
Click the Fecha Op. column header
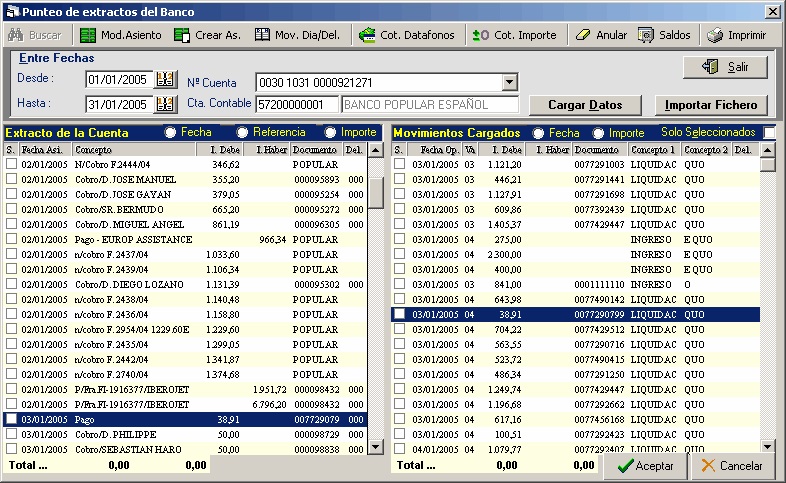pos(435,150)
